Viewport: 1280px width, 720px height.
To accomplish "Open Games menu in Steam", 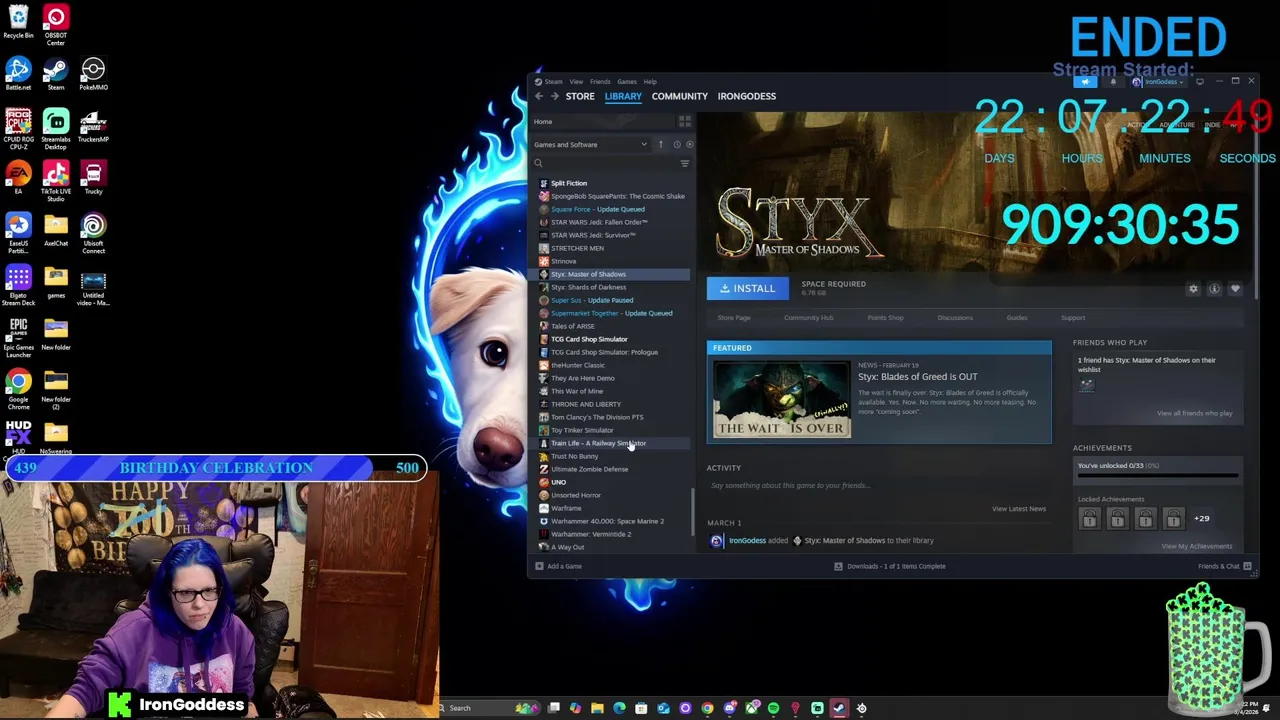I will [x=627, y=82].
